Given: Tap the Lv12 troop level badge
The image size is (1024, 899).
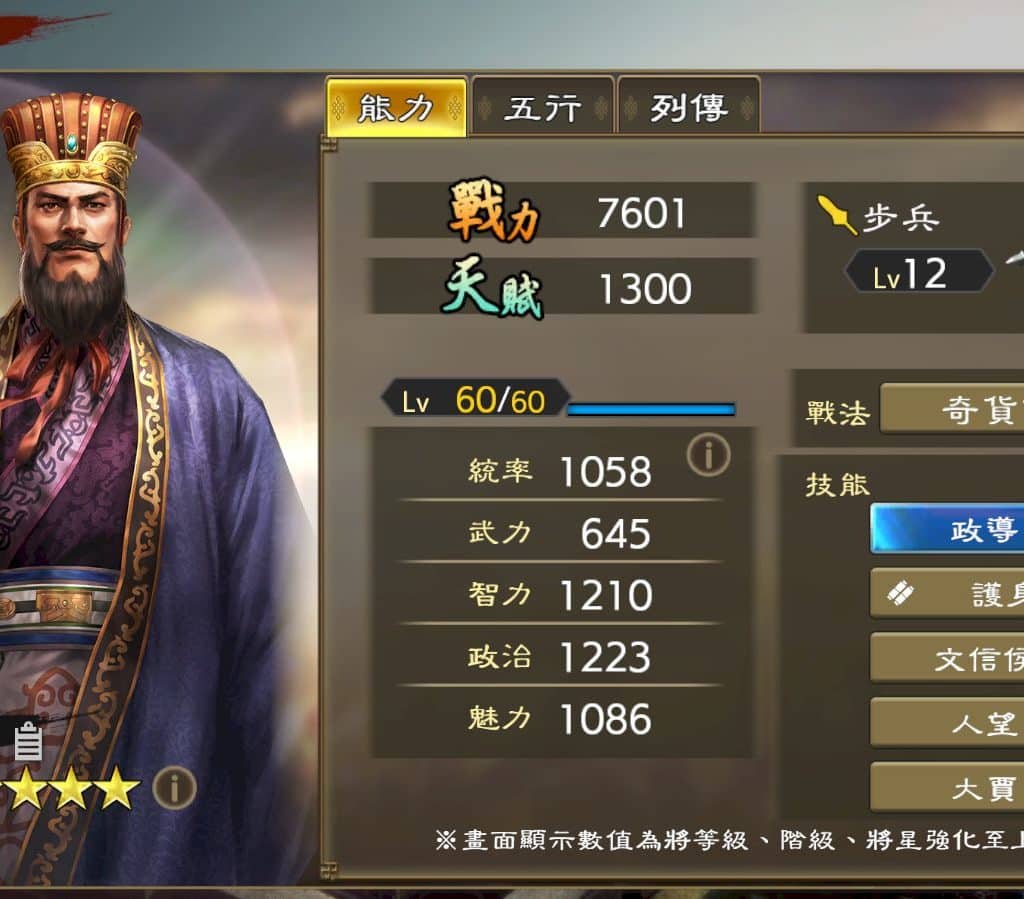Looking at the screenshot, I should (x=920, y=272).
